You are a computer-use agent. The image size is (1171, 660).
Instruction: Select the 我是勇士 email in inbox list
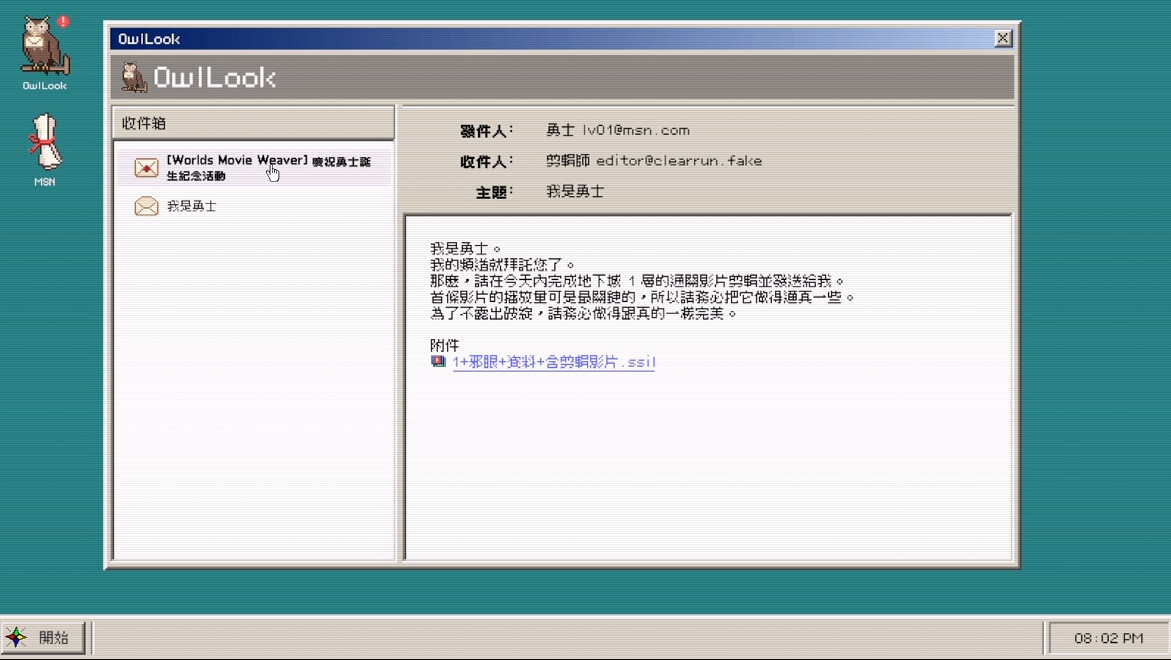click(192, 206)
